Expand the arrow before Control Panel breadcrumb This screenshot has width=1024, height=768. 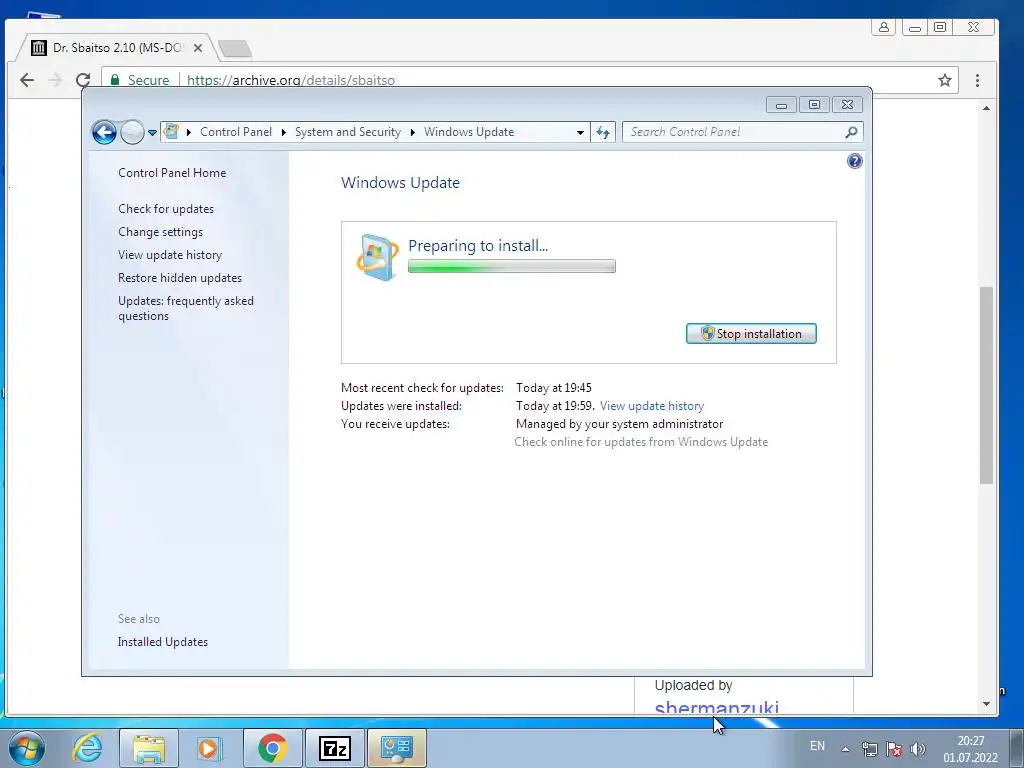coord(189,132)
